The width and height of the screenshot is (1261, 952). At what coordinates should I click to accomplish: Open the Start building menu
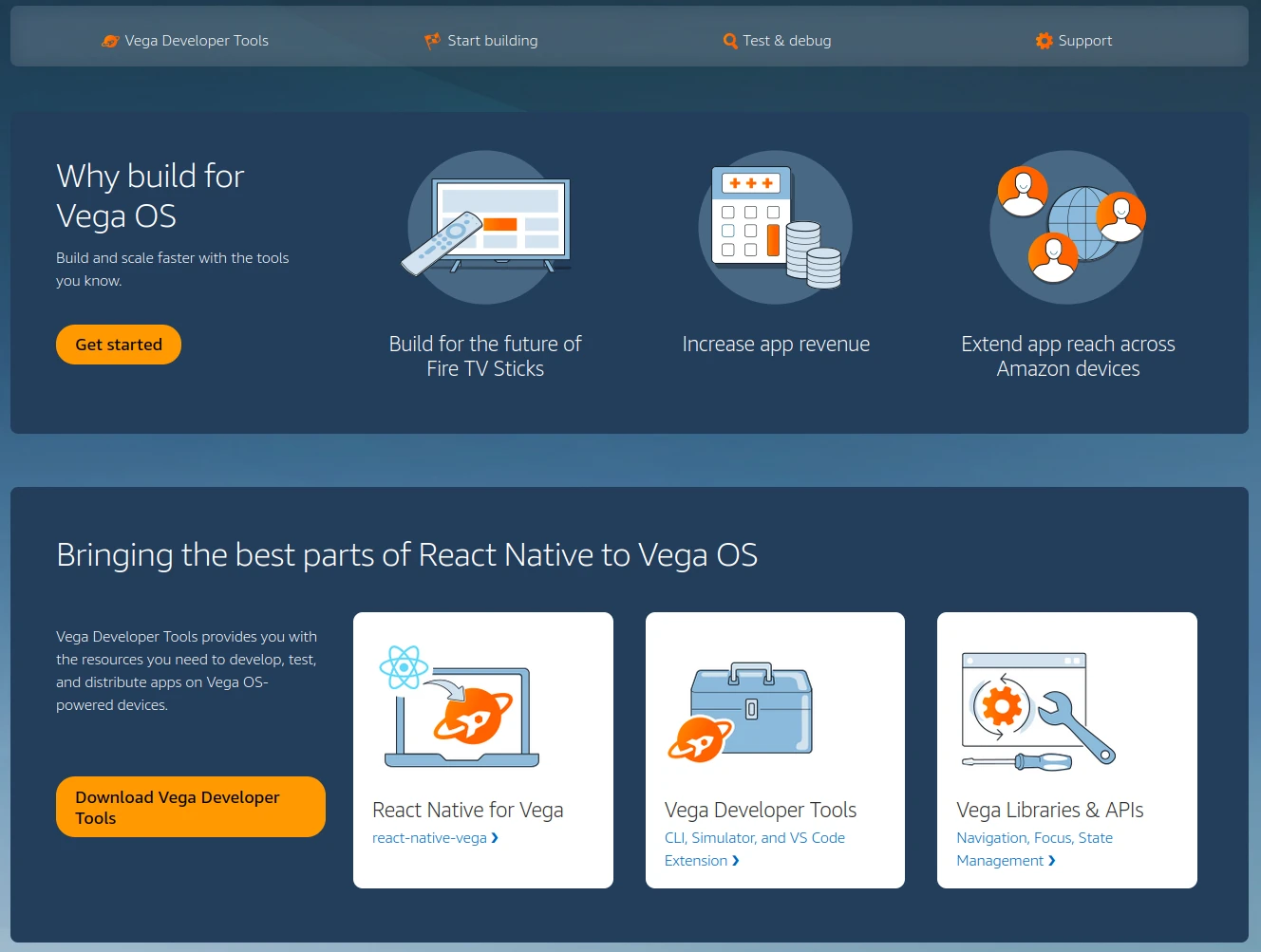tap(492, 41)
